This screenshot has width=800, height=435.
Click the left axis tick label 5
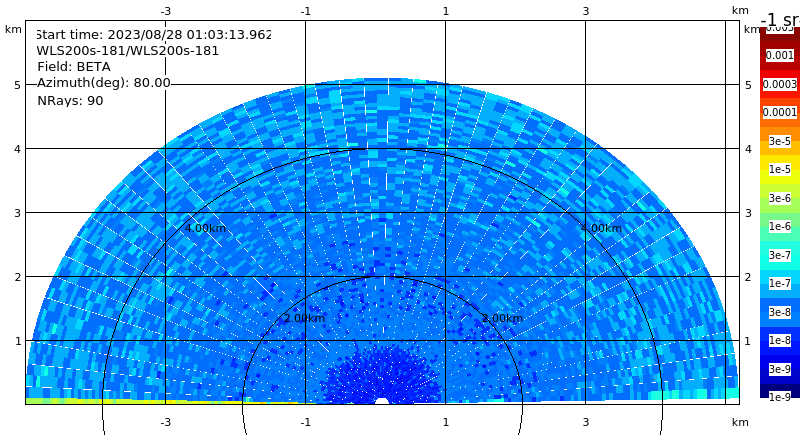point(17,85)
